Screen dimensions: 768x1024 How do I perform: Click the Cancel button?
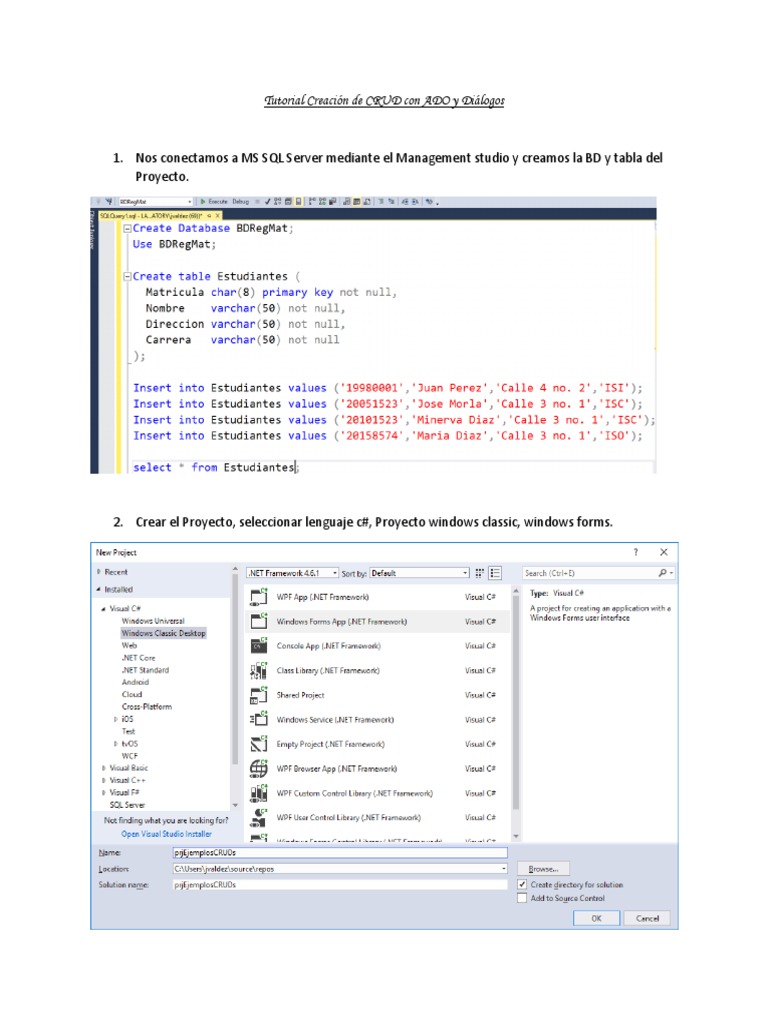pyautogui.click(x=647, y=918)
